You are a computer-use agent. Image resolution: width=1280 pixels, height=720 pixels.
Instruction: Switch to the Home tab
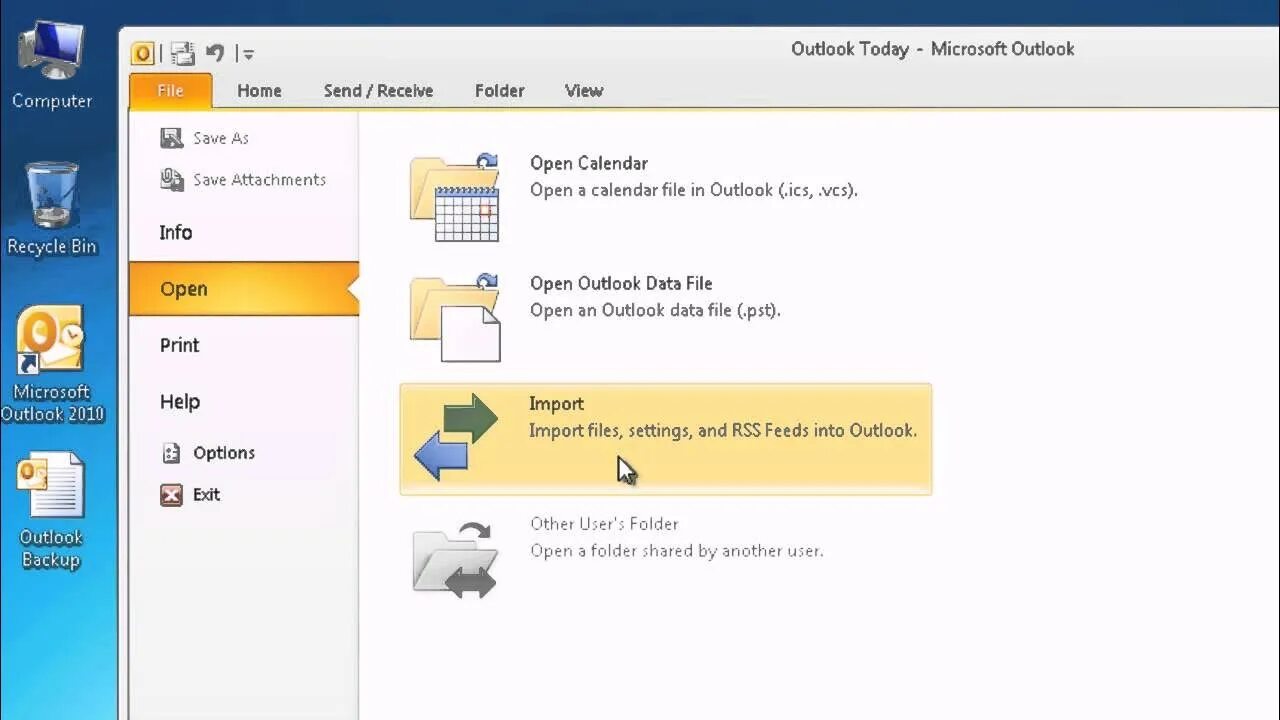[259, 90]
